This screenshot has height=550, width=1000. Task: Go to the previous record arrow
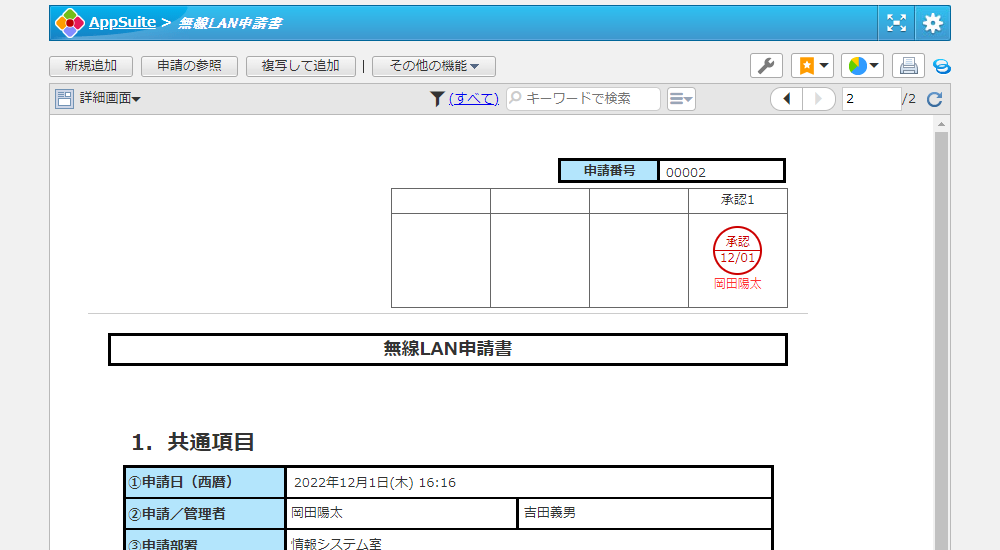click(x=786, y=99)
